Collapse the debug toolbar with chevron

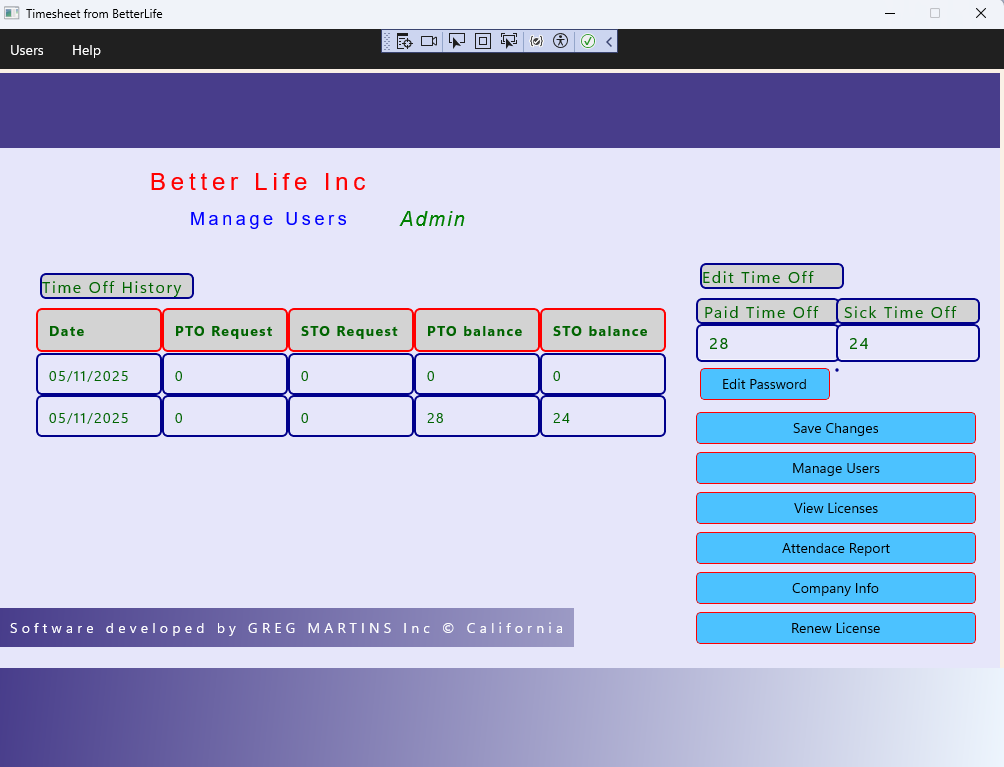[x=609, y=41]
